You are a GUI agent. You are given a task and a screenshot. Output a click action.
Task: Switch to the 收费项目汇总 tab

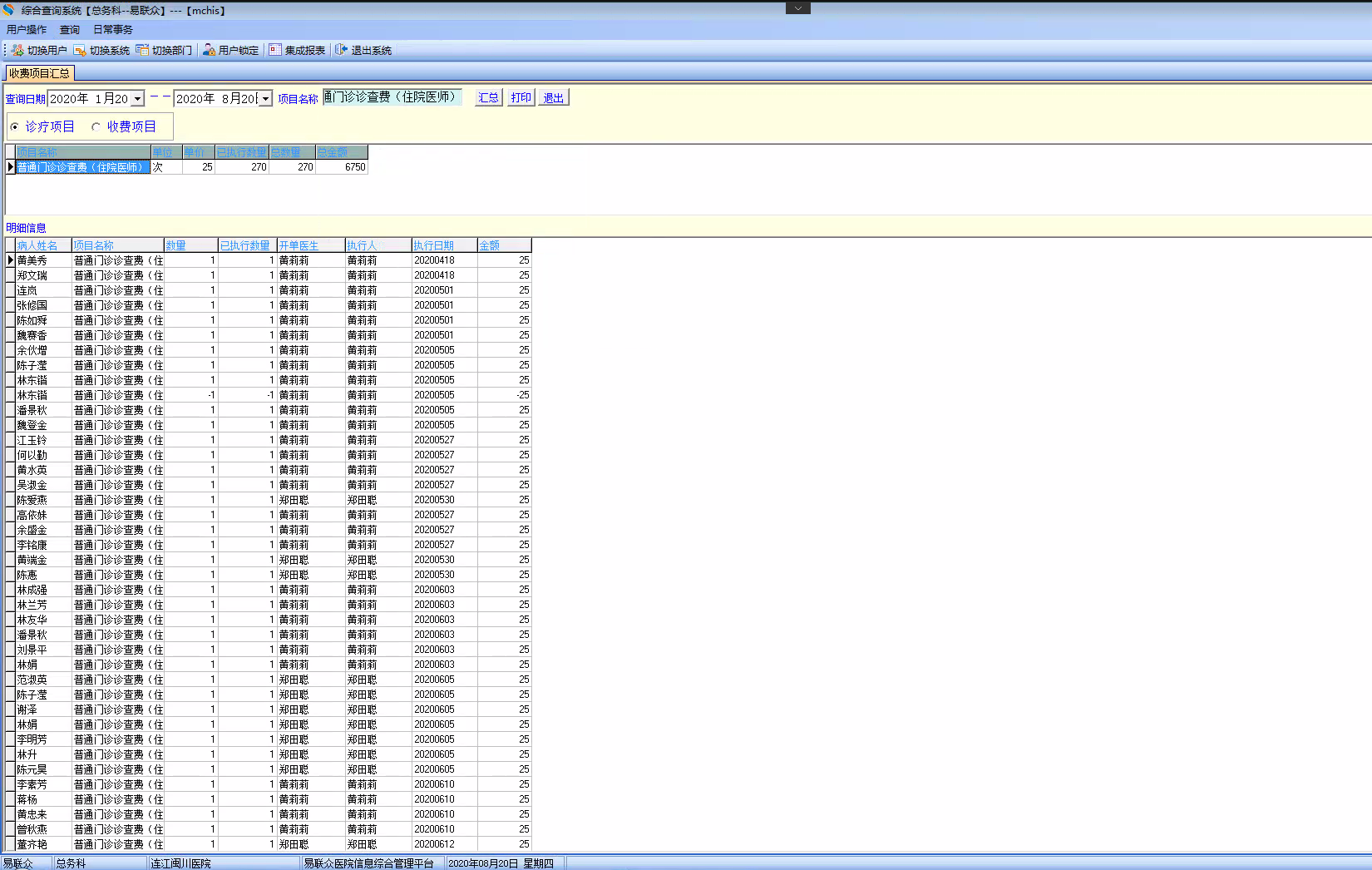point(40,73)
